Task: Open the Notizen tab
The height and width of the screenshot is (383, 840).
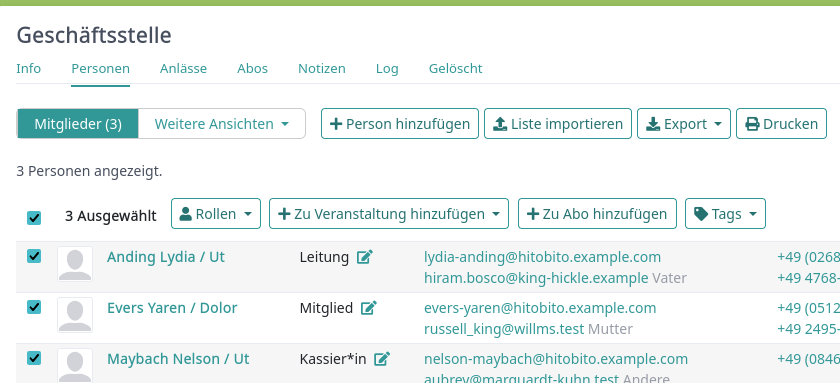Action: click(322, 69)
